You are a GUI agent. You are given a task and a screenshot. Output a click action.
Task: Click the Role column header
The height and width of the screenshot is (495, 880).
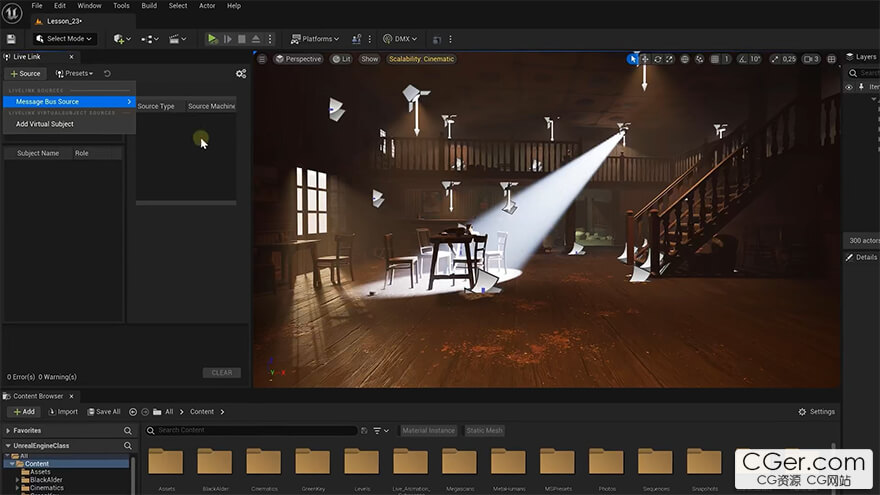click(x=82, y=153)
